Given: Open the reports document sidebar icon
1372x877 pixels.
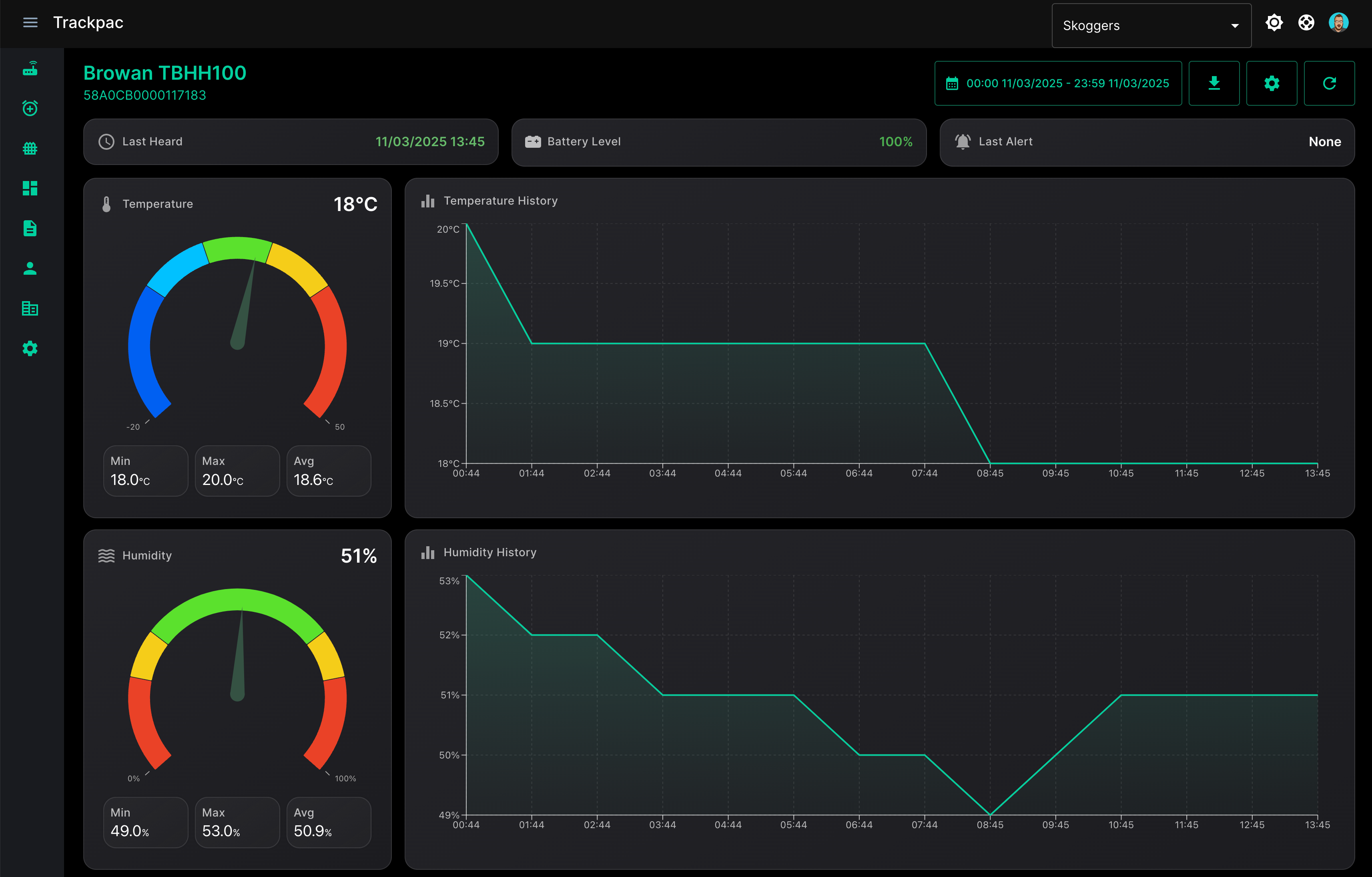Looking at the screenshot, I should (x=30, y=228).
